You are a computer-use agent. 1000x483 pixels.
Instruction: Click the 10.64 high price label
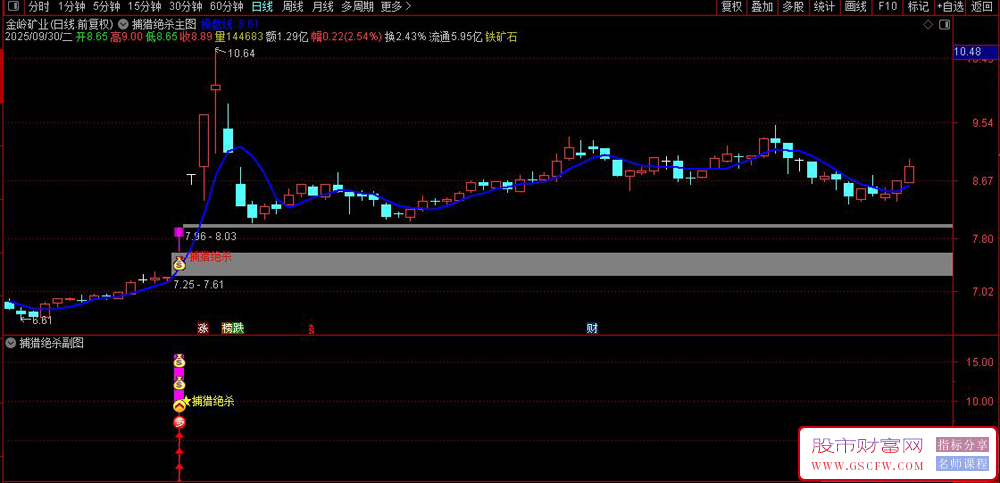click(240, 54)
